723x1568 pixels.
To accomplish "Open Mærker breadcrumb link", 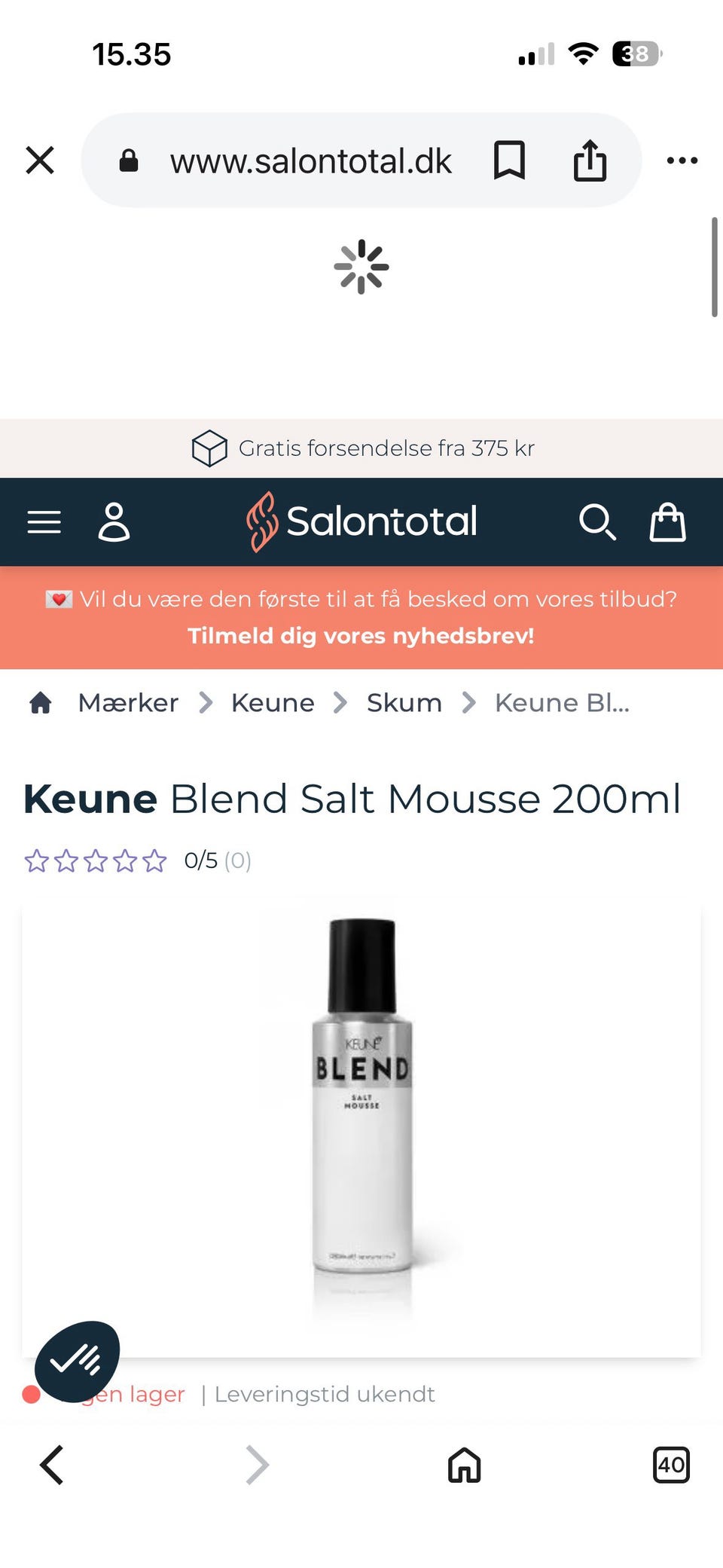I will click(128, 703).
